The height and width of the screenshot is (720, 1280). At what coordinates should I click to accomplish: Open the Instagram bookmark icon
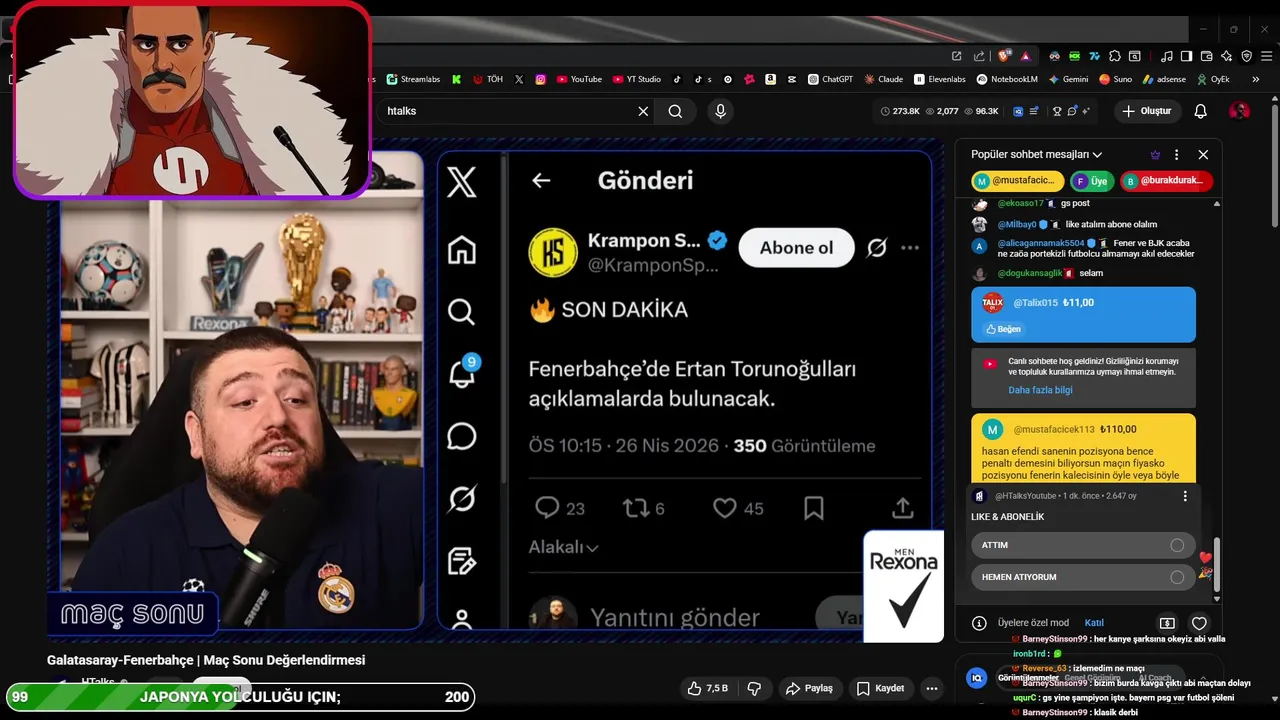pos(541,79)
